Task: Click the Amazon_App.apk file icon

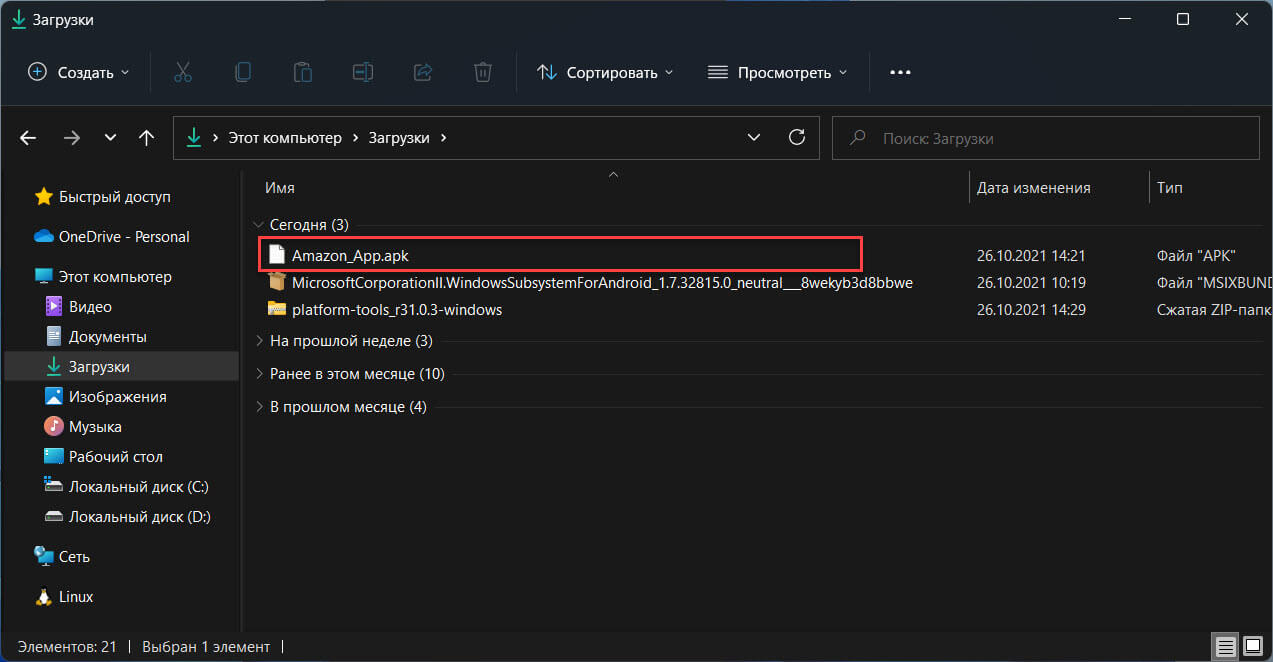Action: (277, 255)
